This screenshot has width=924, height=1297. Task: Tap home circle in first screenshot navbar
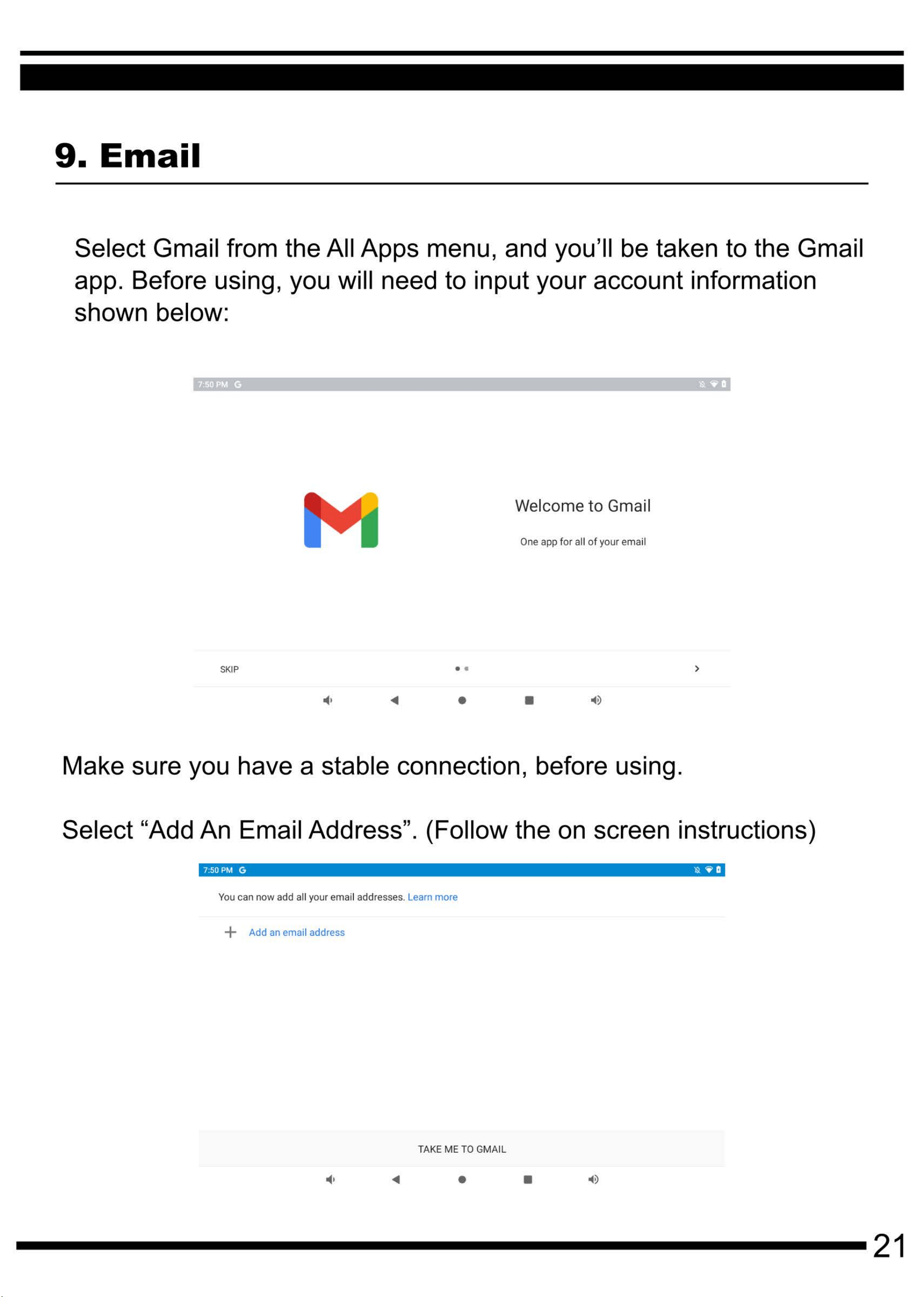coord(462,700)
